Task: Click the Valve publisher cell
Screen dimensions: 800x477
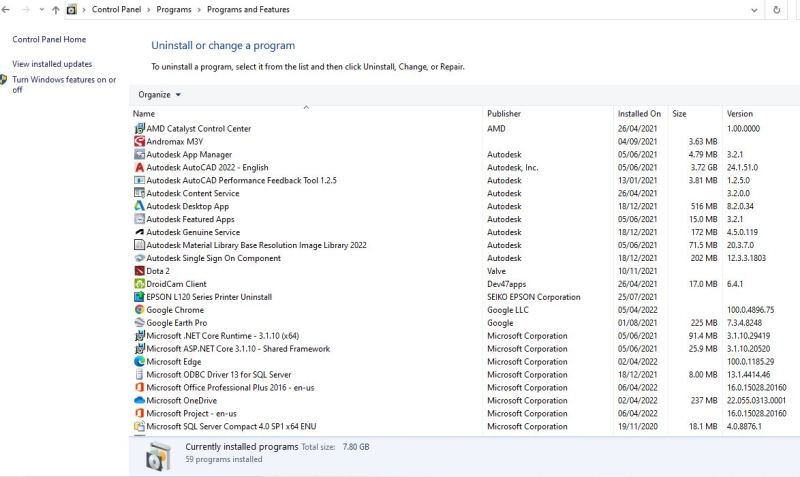Action: click(496, 271)
